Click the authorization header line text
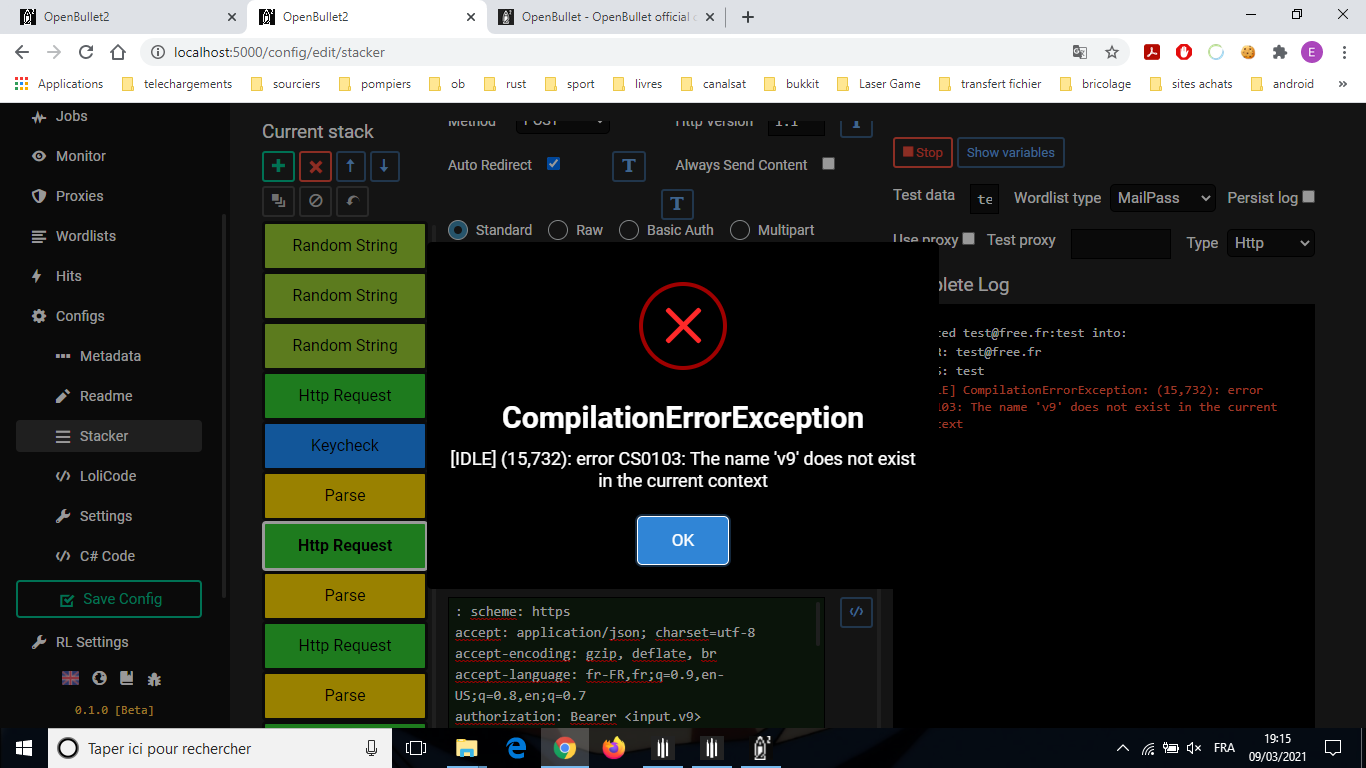Viewport: 1366px width, 768px height. click(x=578, y=716)
